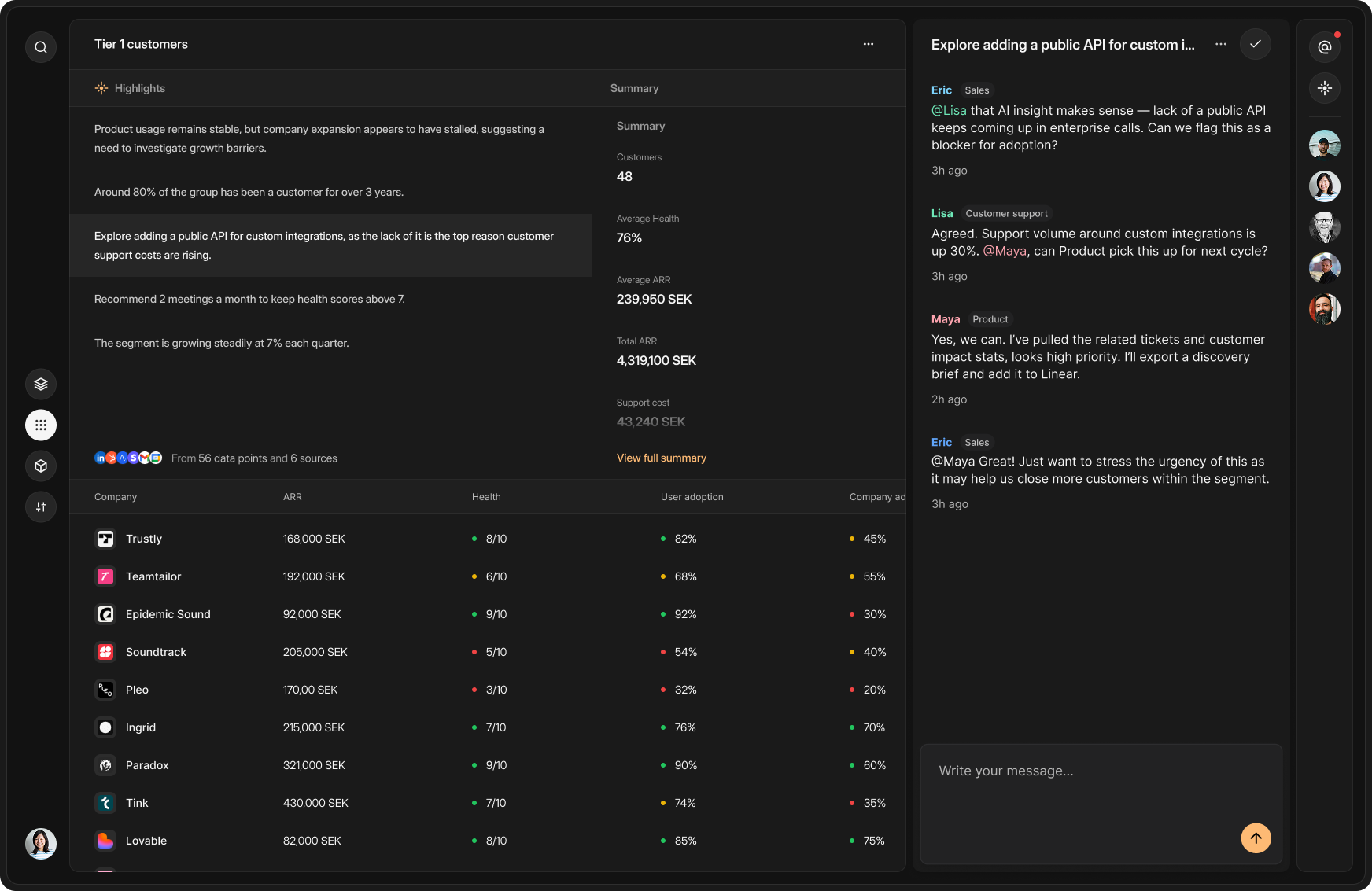1372x891 pixels.
Task: Mark thread resolved with checkmark button
Action: (x=1256, y=44)
